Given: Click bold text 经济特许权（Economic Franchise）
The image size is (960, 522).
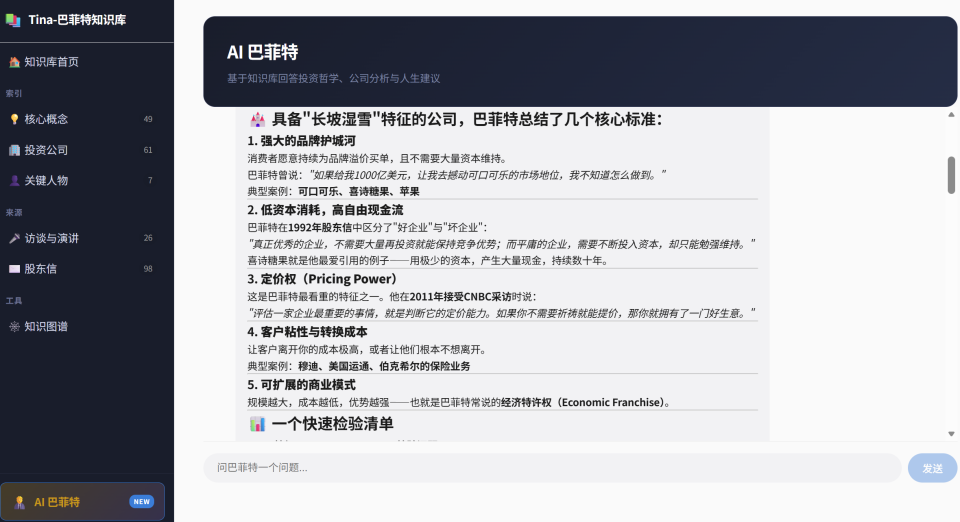Looking at the screenshot, I should [582, 403].
